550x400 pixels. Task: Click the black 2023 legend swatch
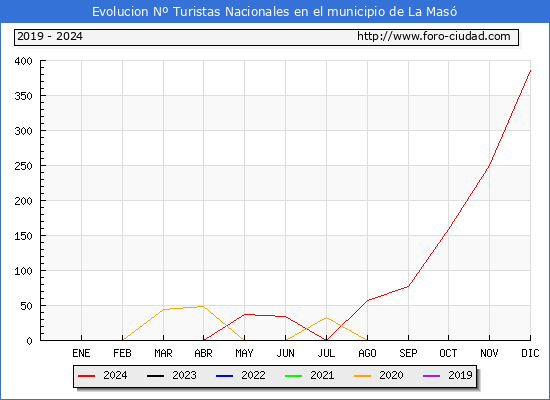coord(155,376)
